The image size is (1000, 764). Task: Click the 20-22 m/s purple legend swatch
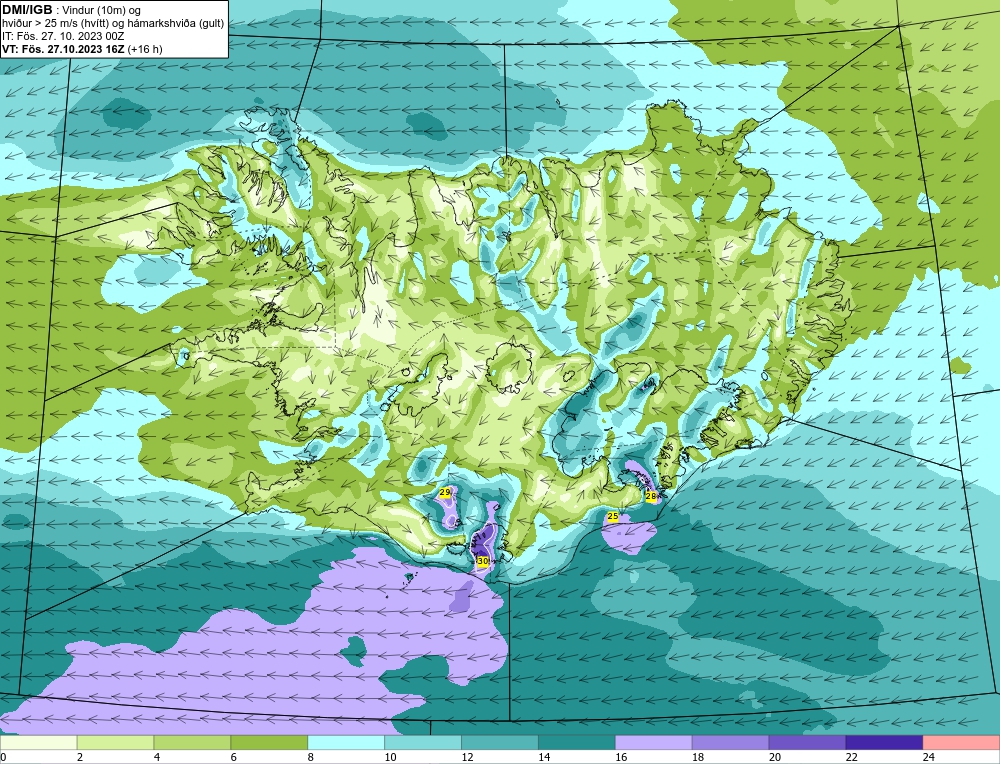807,743
